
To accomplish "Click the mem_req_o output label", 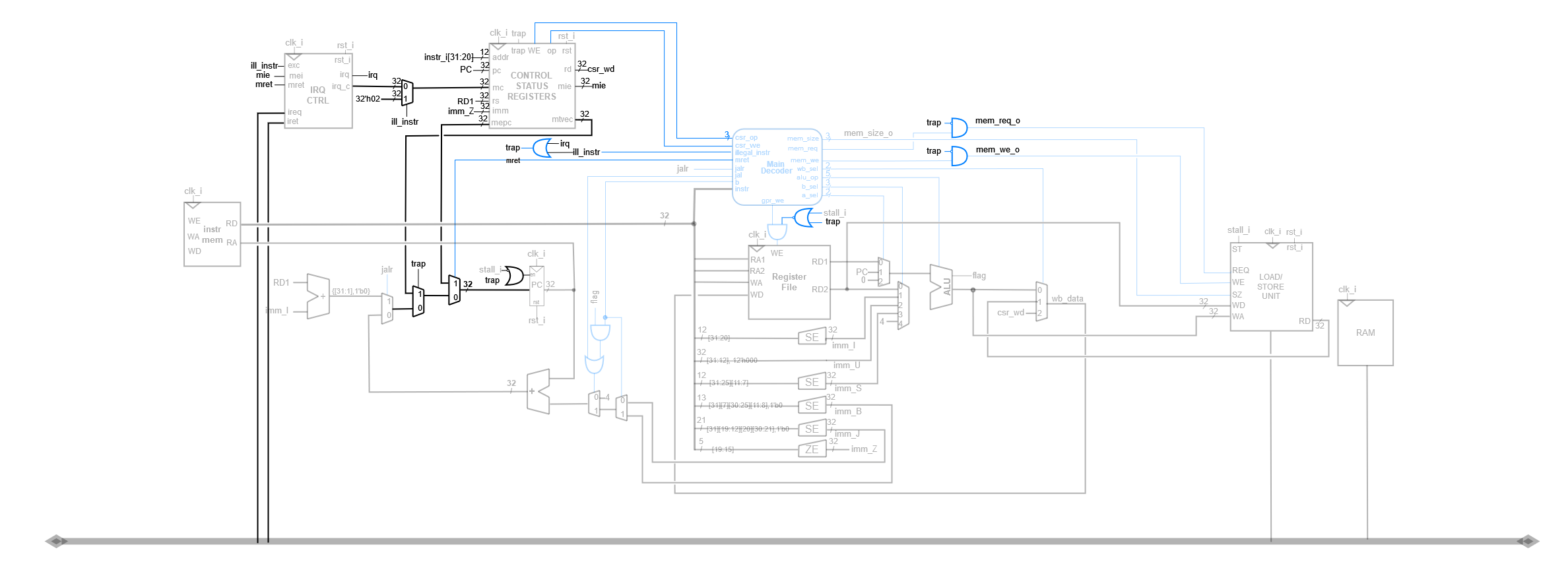I will coord(997,121).
